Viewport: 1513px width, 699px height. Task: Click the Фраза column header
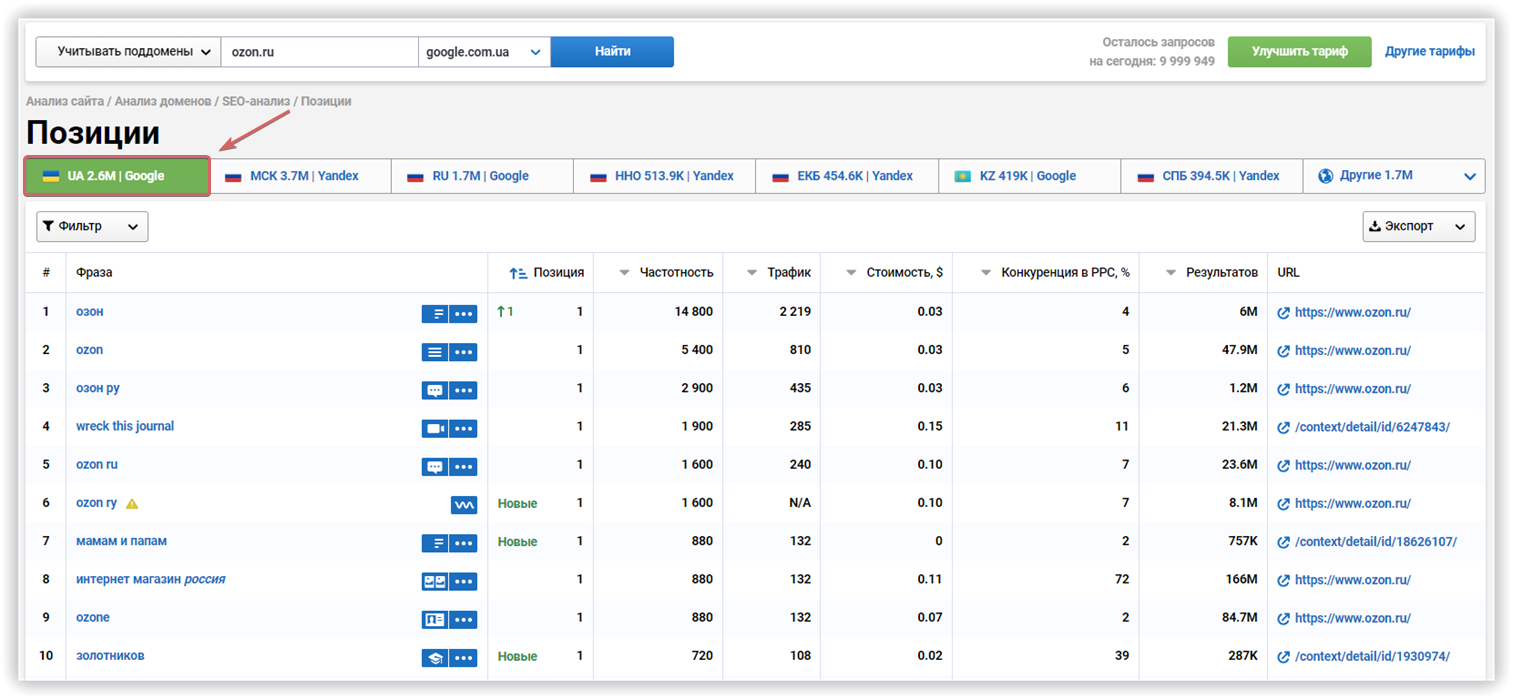click(x=94, y=273)
